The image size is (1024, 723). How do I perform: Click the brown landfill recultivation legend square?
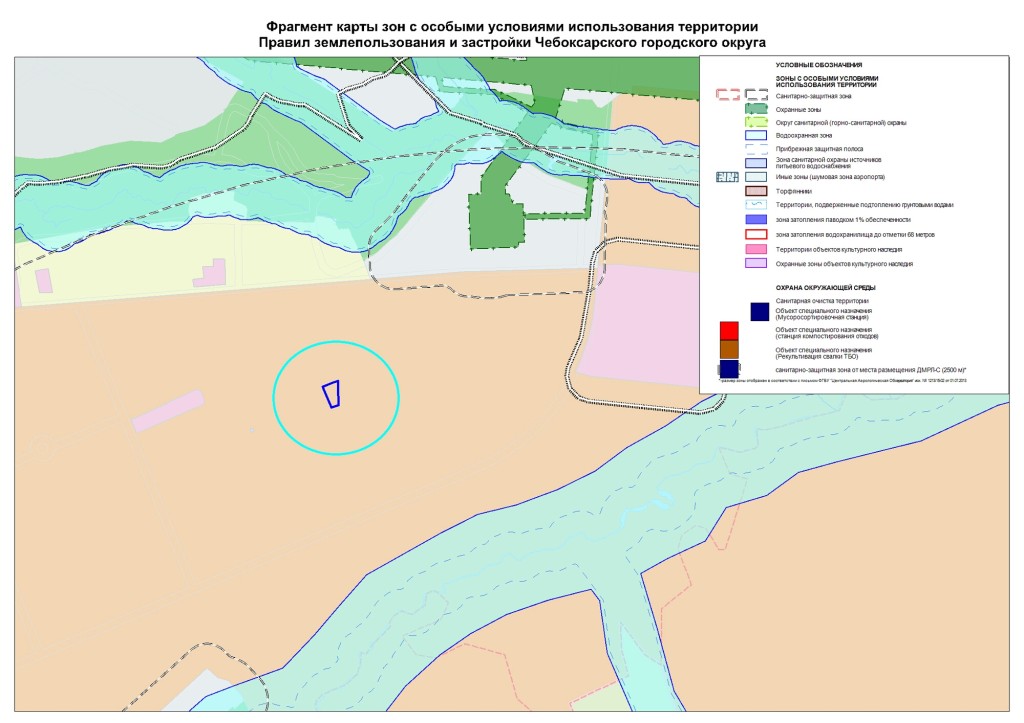[729, 349]
